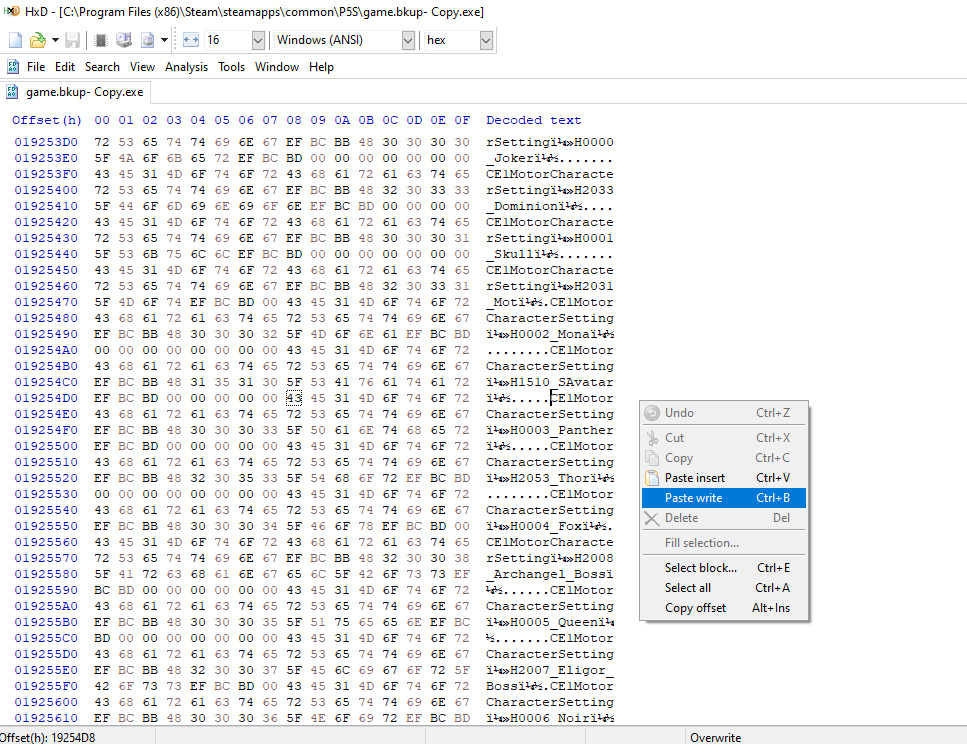The width and height of the screenshot is (967, 744).
Task: Choose Select all in context menu
Action: pyautogui.click(x=724, y=588)
